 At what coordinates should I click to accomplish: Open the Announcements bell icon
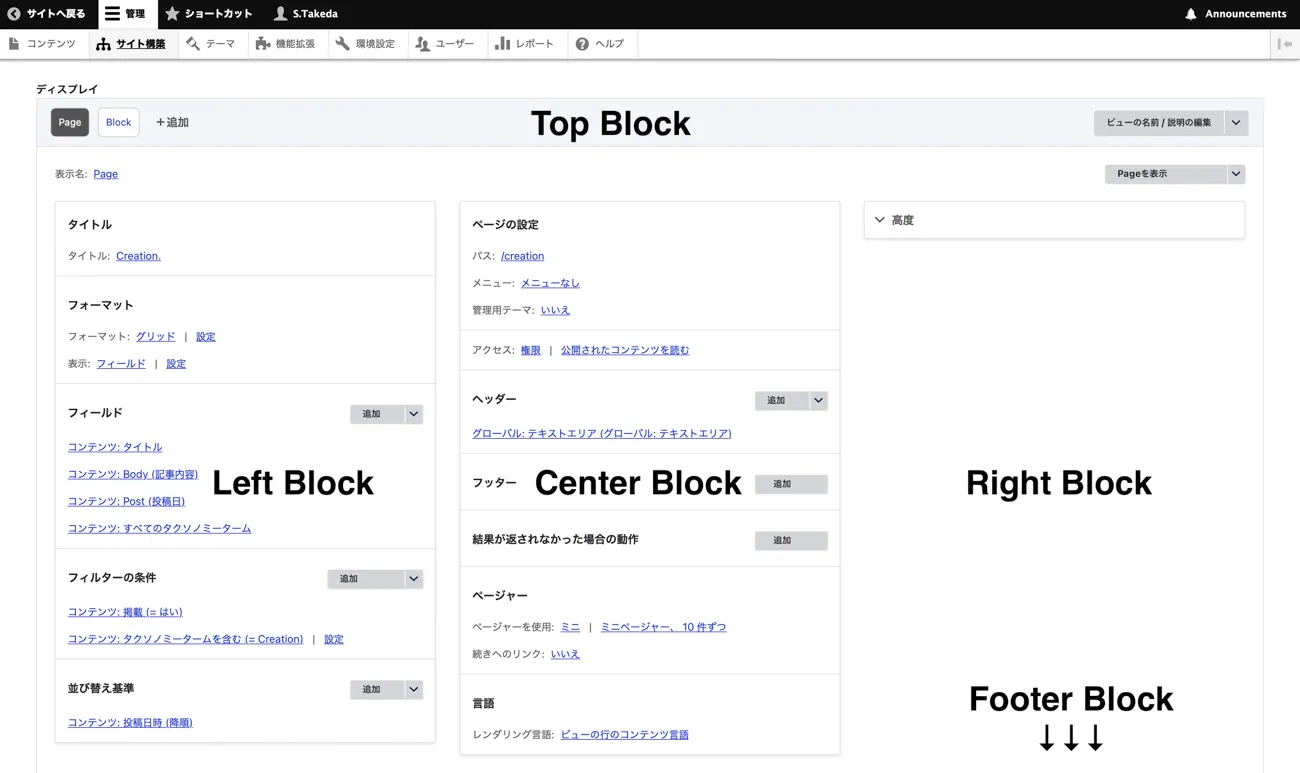(x=1190, y=14)
